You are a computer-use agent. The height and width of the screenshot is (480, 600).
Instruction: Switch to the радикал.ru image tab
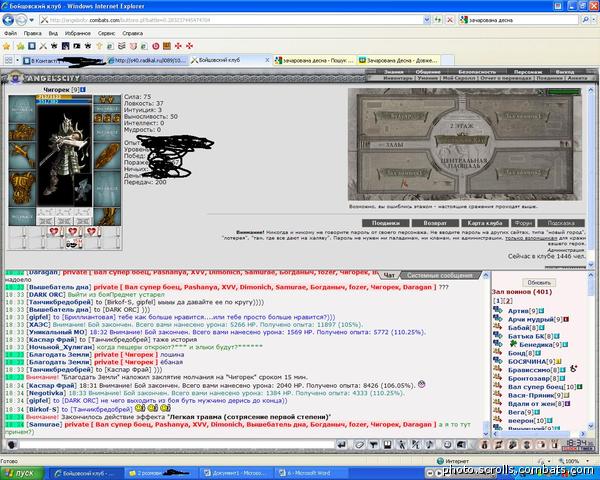tap(147, 60)
